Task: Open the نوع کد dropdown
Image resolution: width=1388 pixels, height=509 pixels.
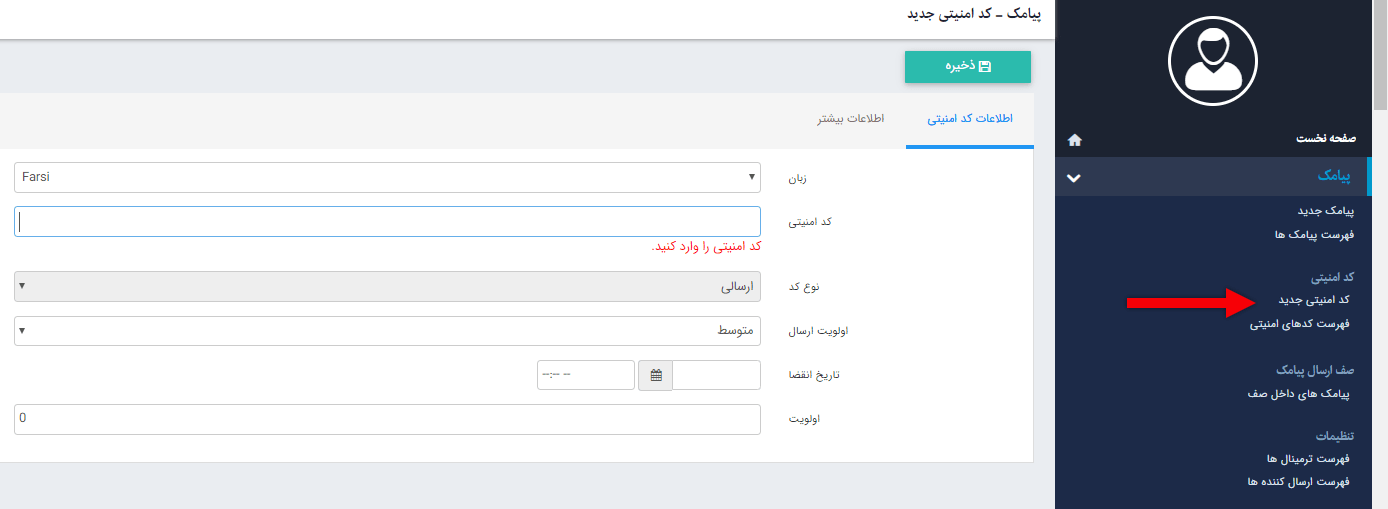Action: click(387, 286)
